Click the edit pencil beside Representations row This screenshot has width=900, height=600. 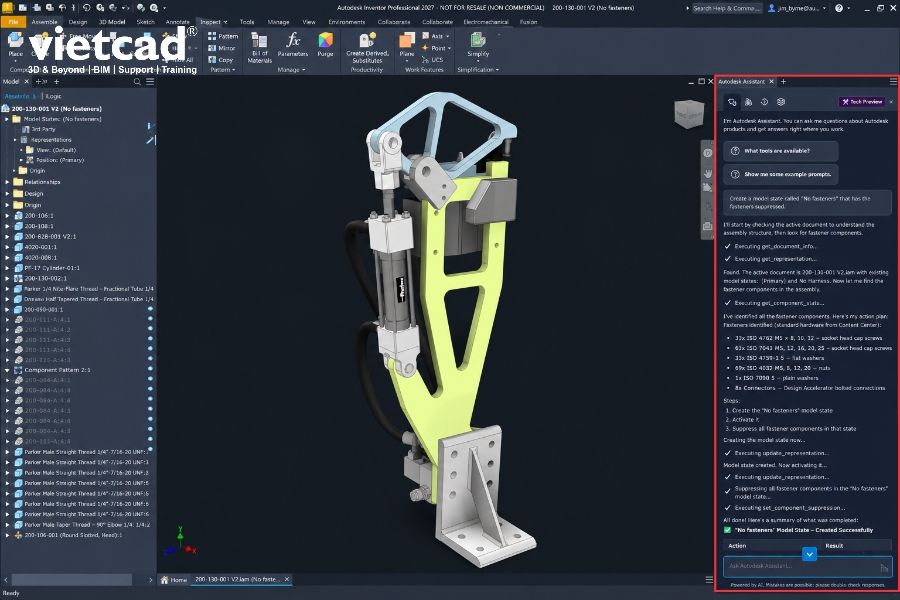pyautogui.click(x=150, y=140)
